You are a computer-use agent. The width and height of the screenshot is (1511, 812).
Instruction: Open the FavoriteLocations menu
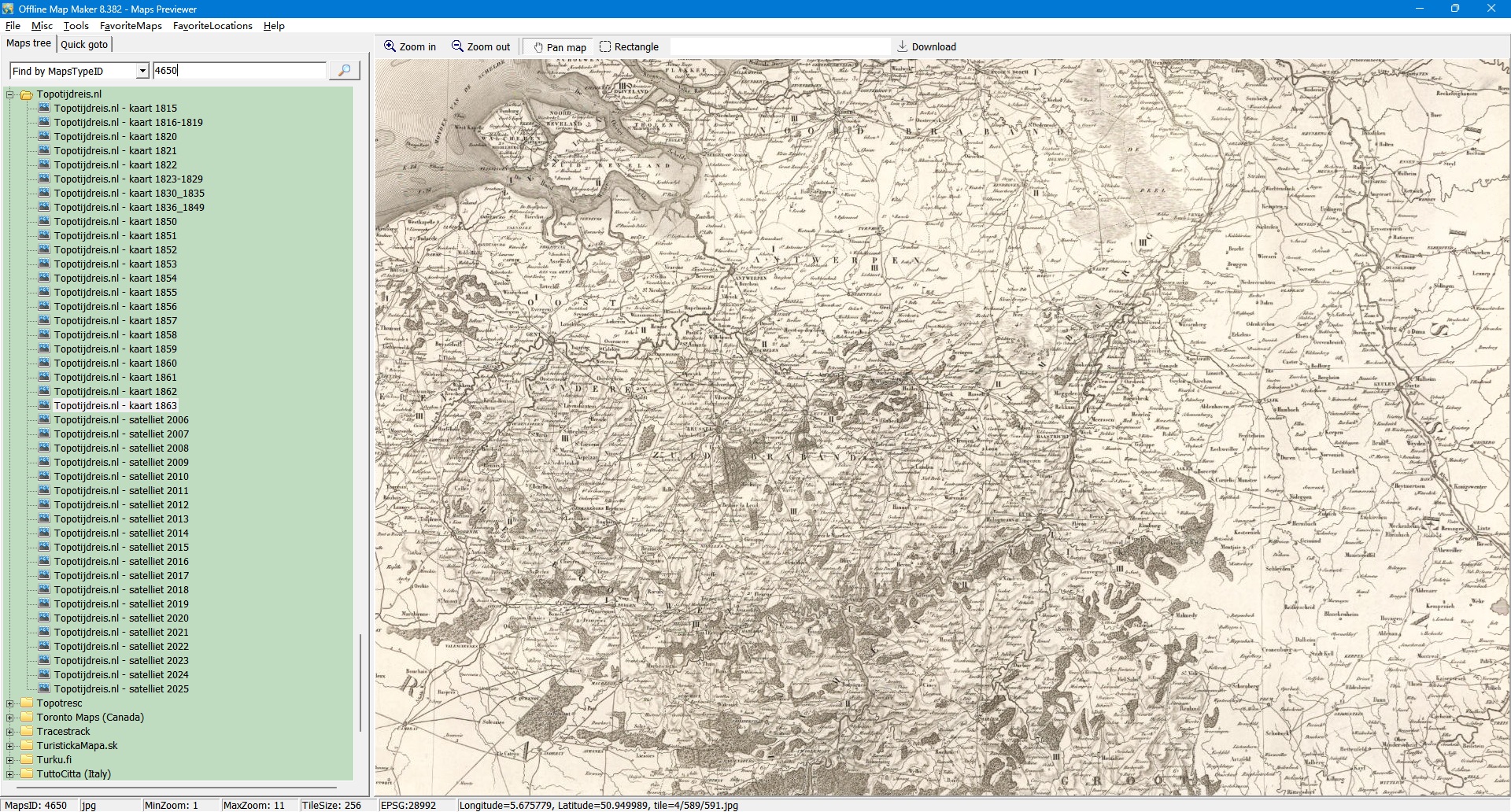coord(212,26)
